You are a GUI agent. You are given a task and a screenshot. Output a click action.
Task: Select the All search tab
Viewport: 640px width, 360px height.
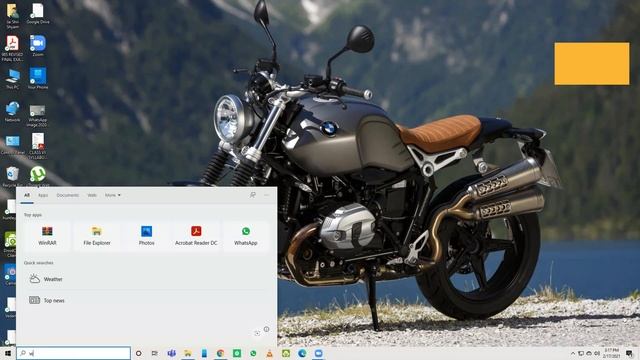27,196
